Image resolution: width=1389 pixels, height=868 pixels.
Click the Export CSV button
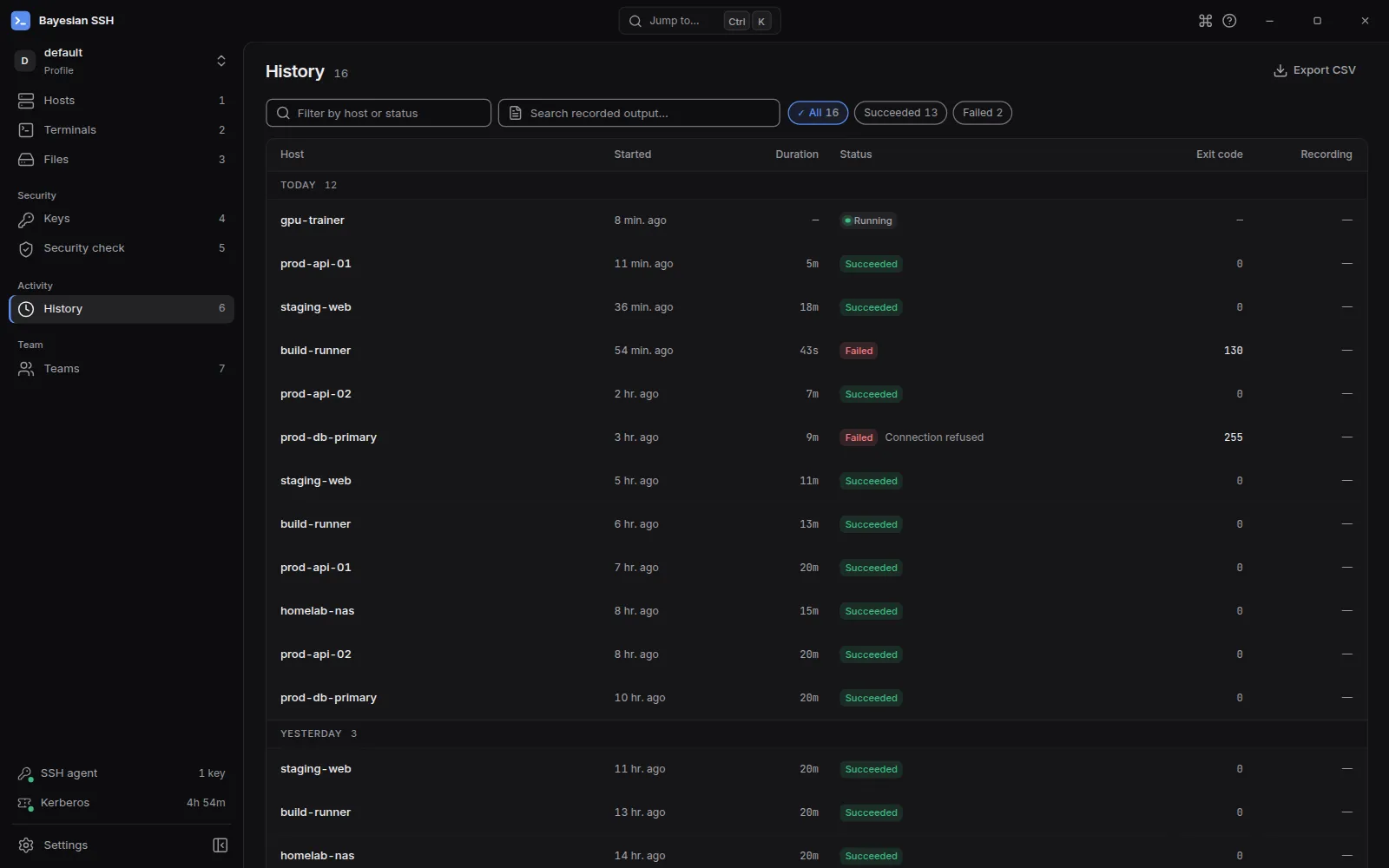tap(1314, 70)
